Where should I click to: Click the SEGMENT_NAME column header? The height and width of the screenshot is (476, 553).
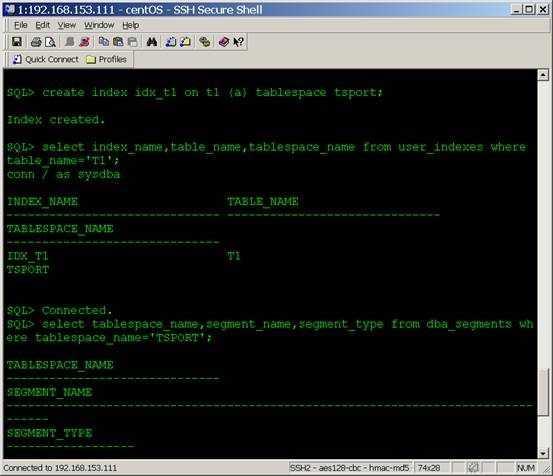tap(49, 392)
